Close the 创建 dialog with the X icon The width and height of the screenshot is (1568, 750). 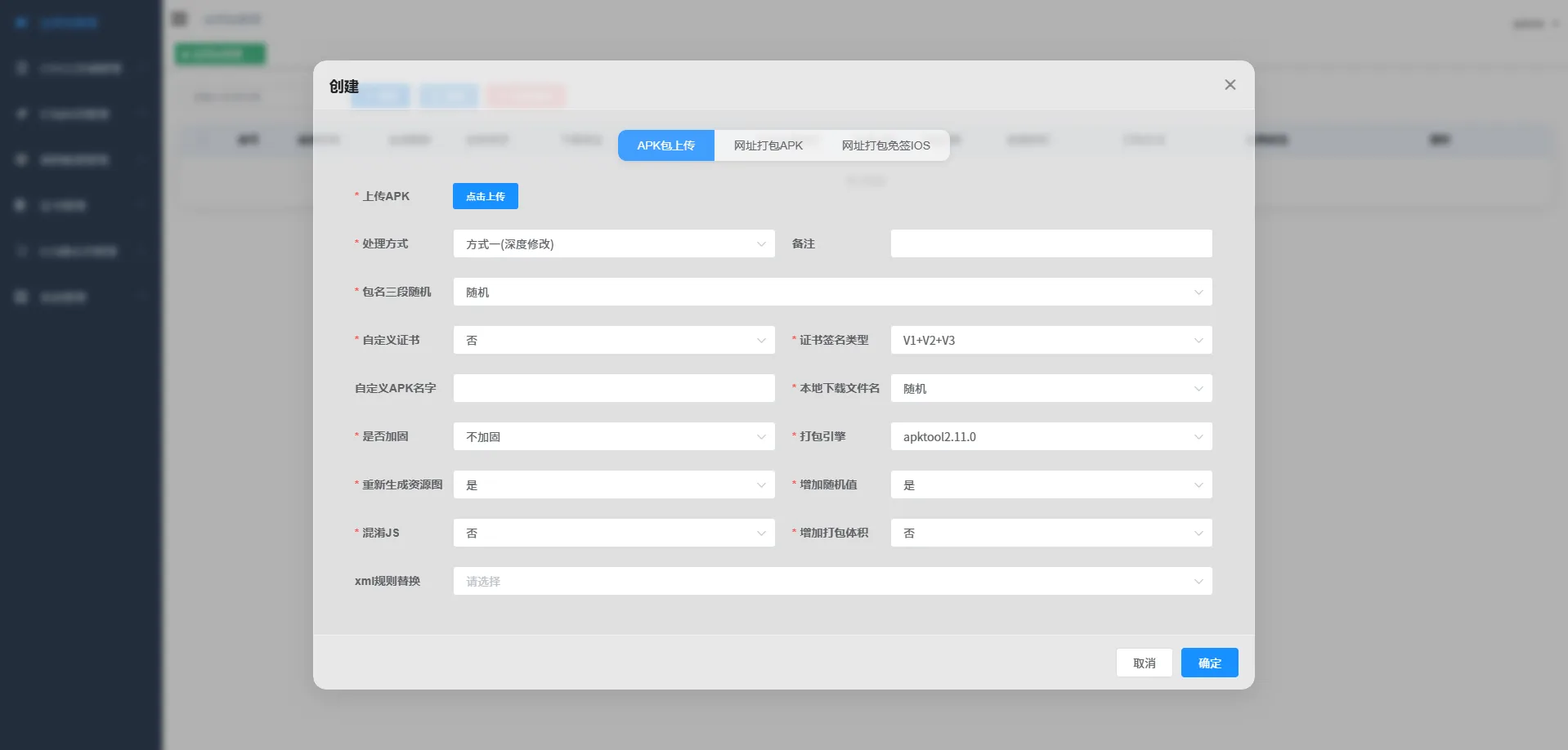pos(1230,84)
